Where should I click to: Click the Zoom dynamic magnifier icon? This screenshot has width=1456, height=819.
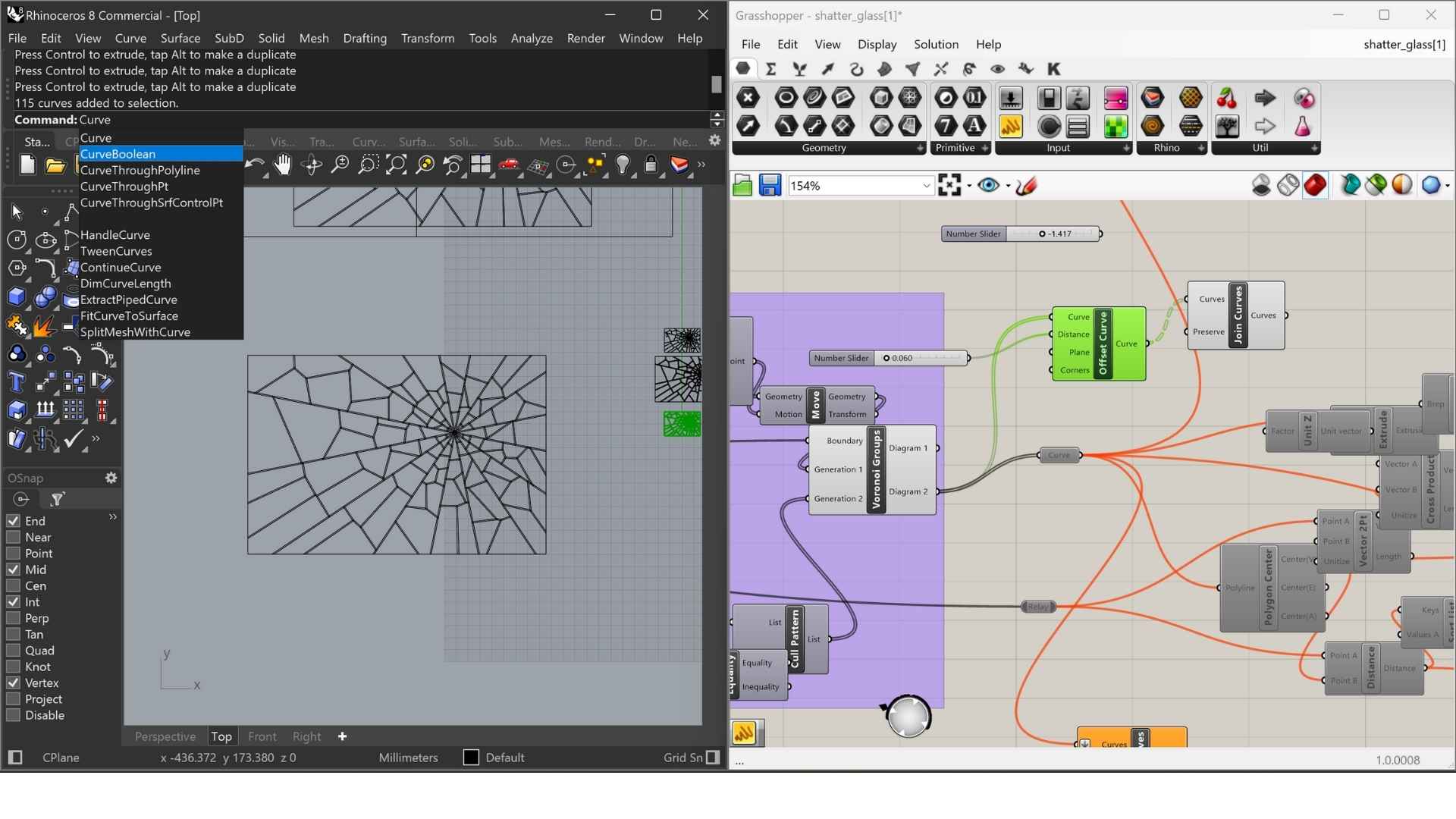[x=340, y=165]
